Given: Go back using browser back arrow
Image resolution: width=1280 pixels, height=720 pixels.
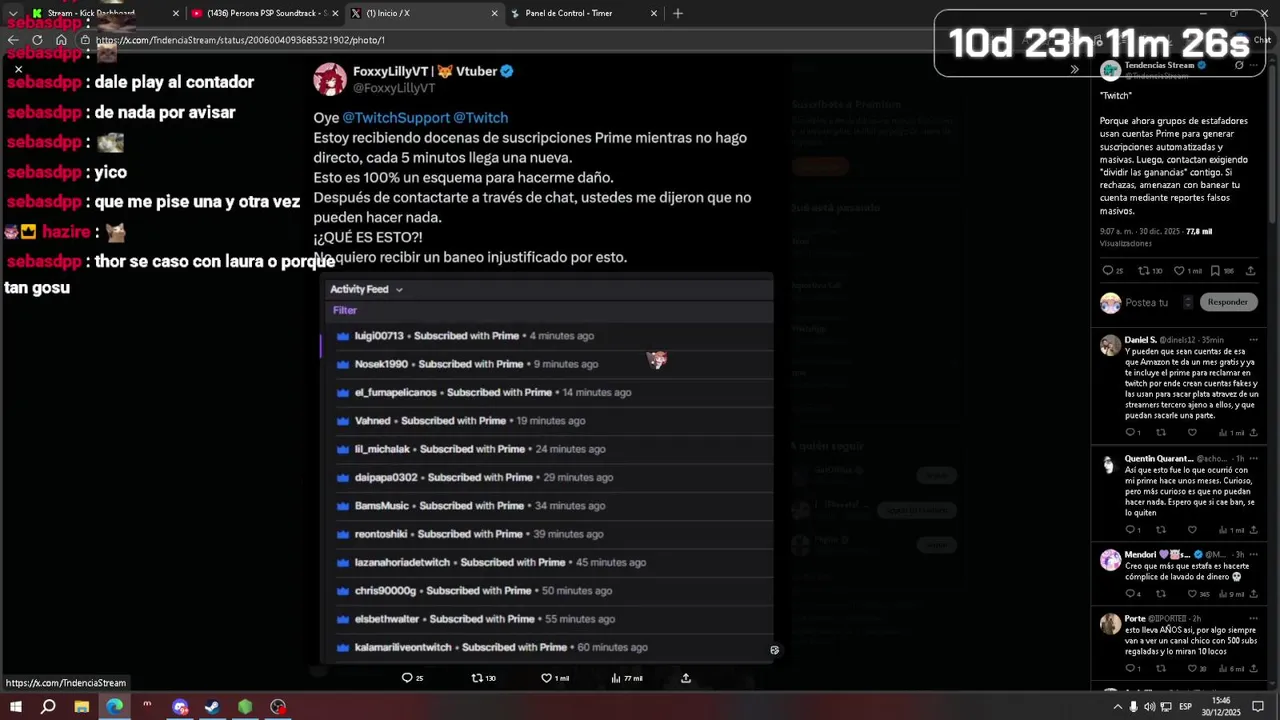Looking at the screenshot, I should (x=13, y=40).
